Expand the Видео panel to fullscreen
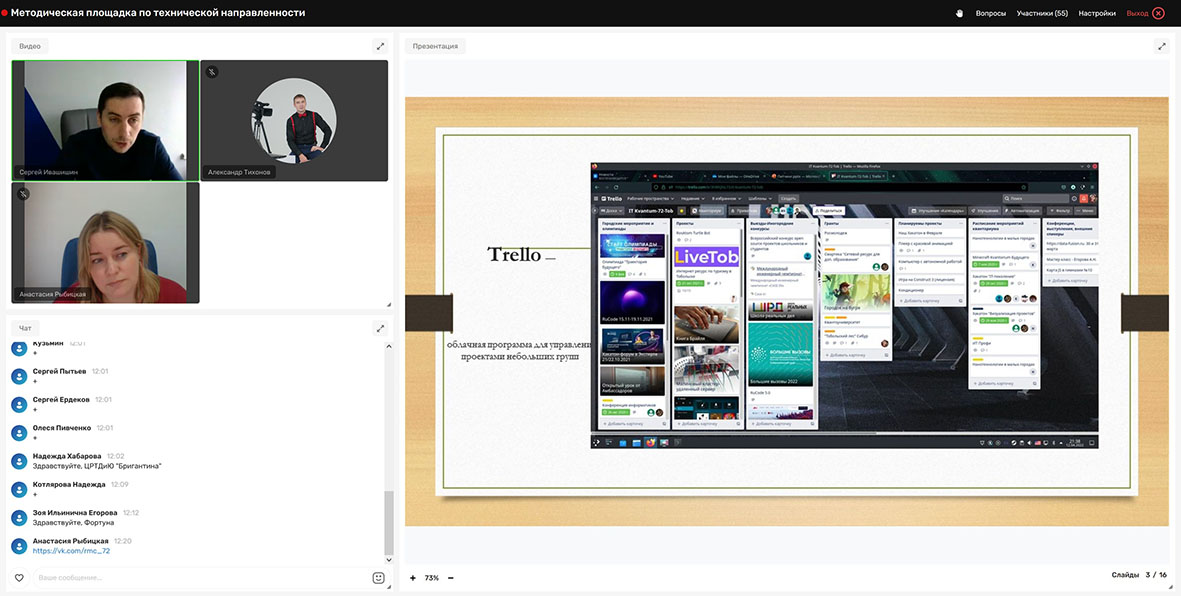Screen dimensions: 1181x596 pyautogui.click(x=380, y=46)
